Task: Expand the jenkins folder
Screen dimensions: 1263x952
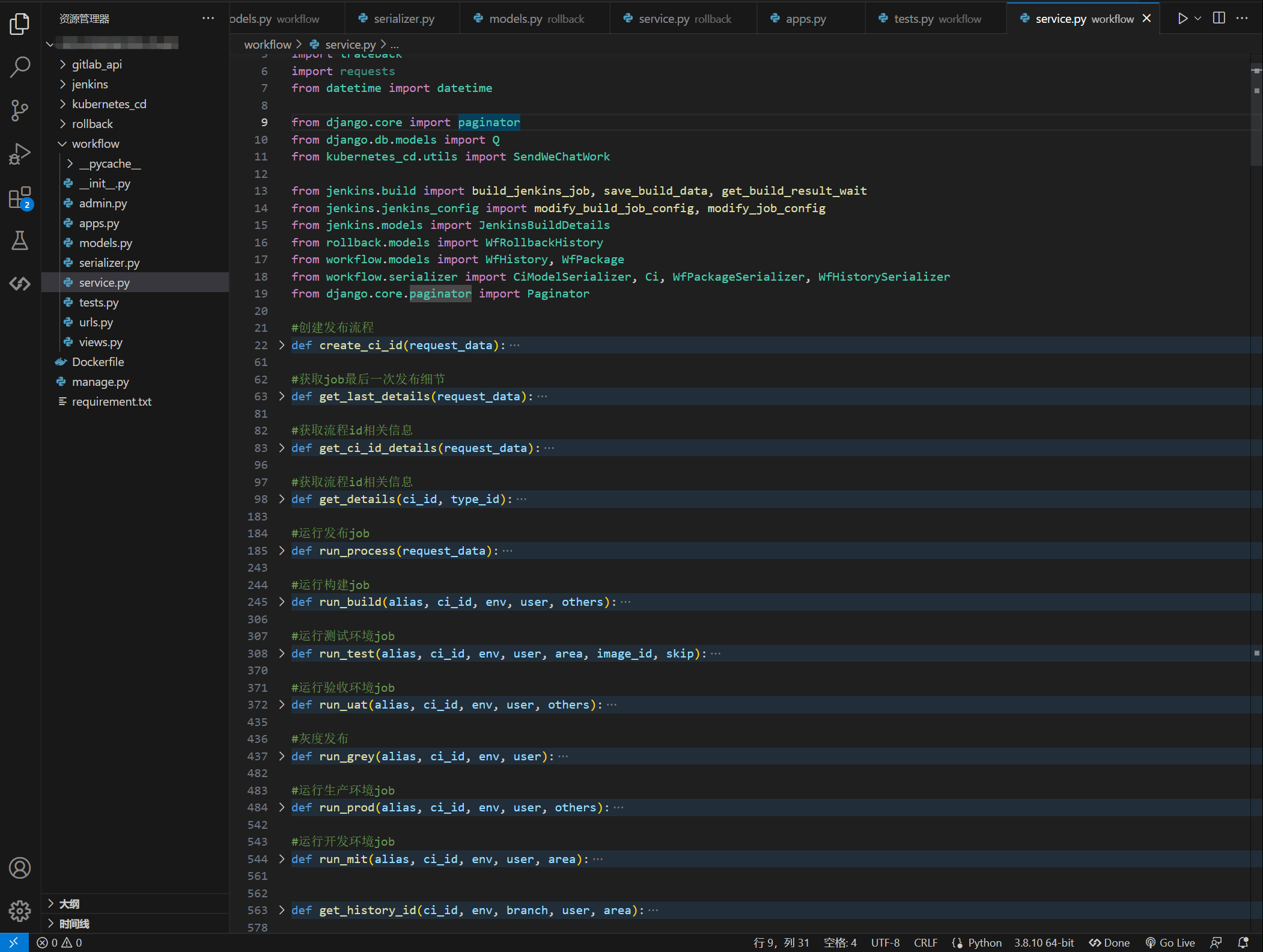Action: tap(135, 84)
